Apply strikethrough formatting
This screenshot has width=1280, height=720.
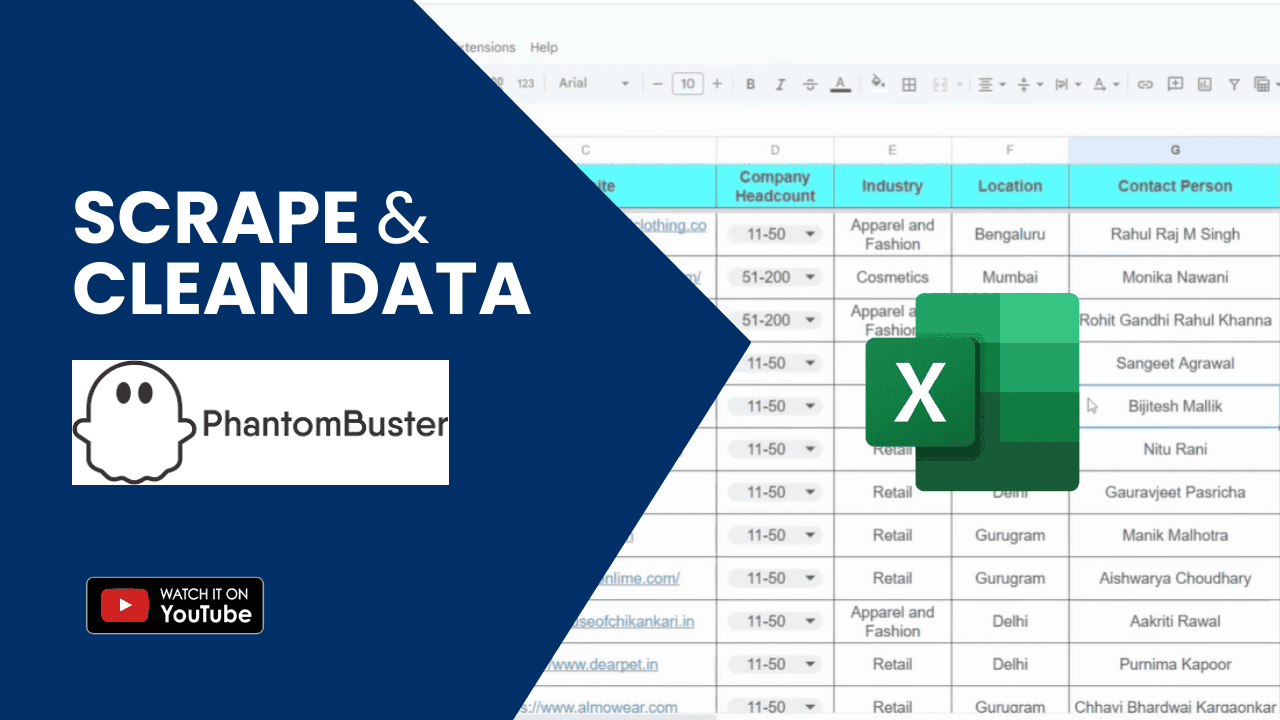pos(810,84)
